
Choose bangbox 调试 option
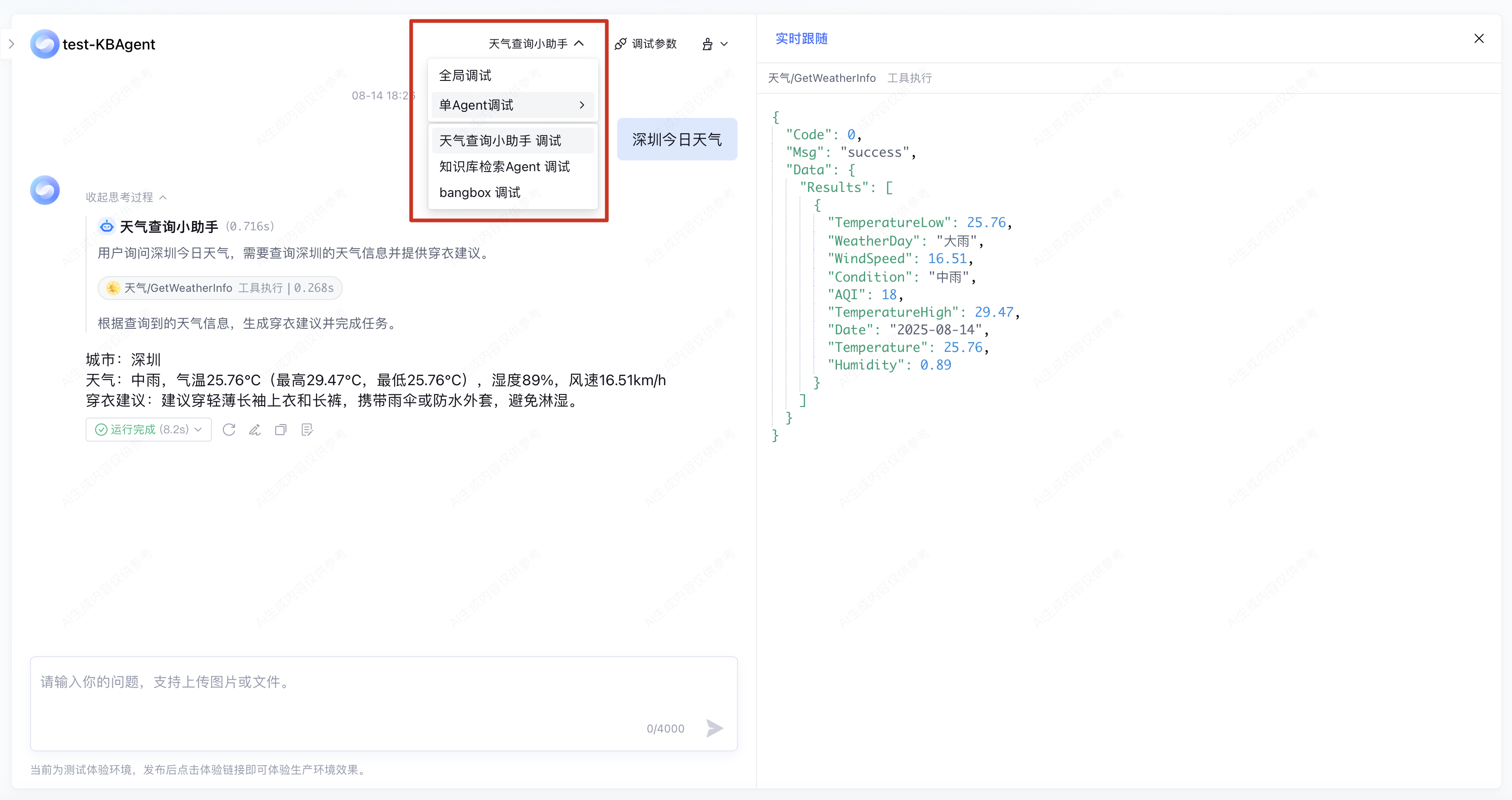pyautogui.click(x=479, y=192)
